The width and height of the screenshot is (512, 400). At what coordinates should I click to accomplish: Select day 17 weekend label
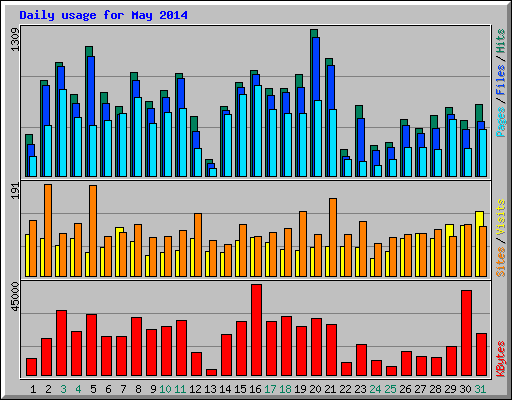(x=270, y=389)
